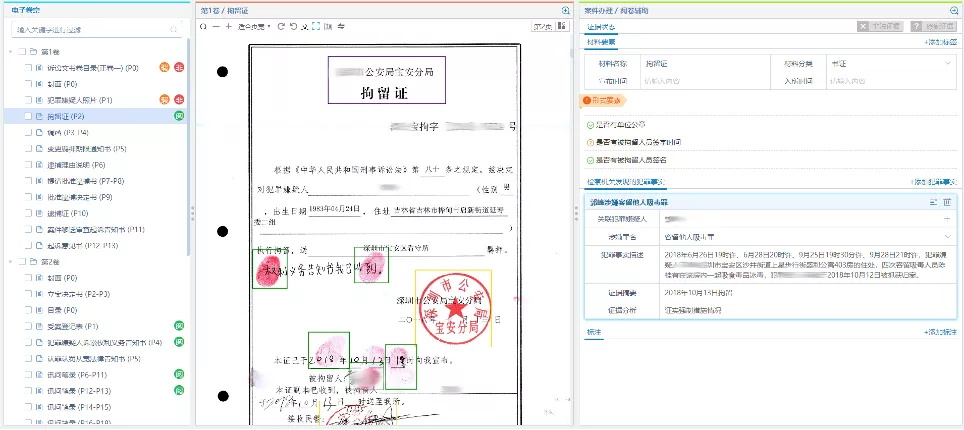Tick checkbox beside 犯罪嫌疑人照片 (P1)

point(29,100)
